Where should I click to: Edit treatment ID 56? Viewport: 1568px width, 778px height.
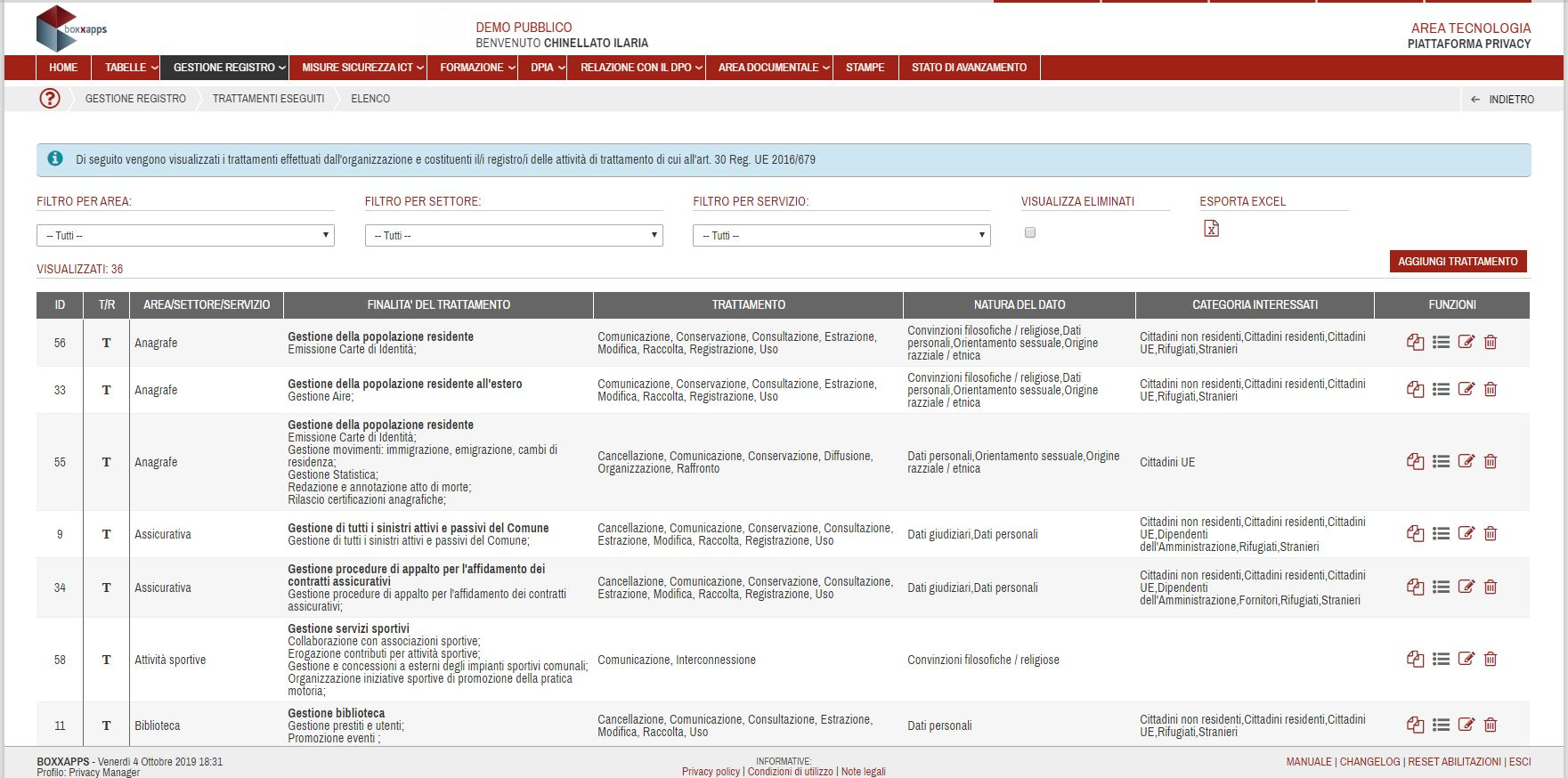1466,343
